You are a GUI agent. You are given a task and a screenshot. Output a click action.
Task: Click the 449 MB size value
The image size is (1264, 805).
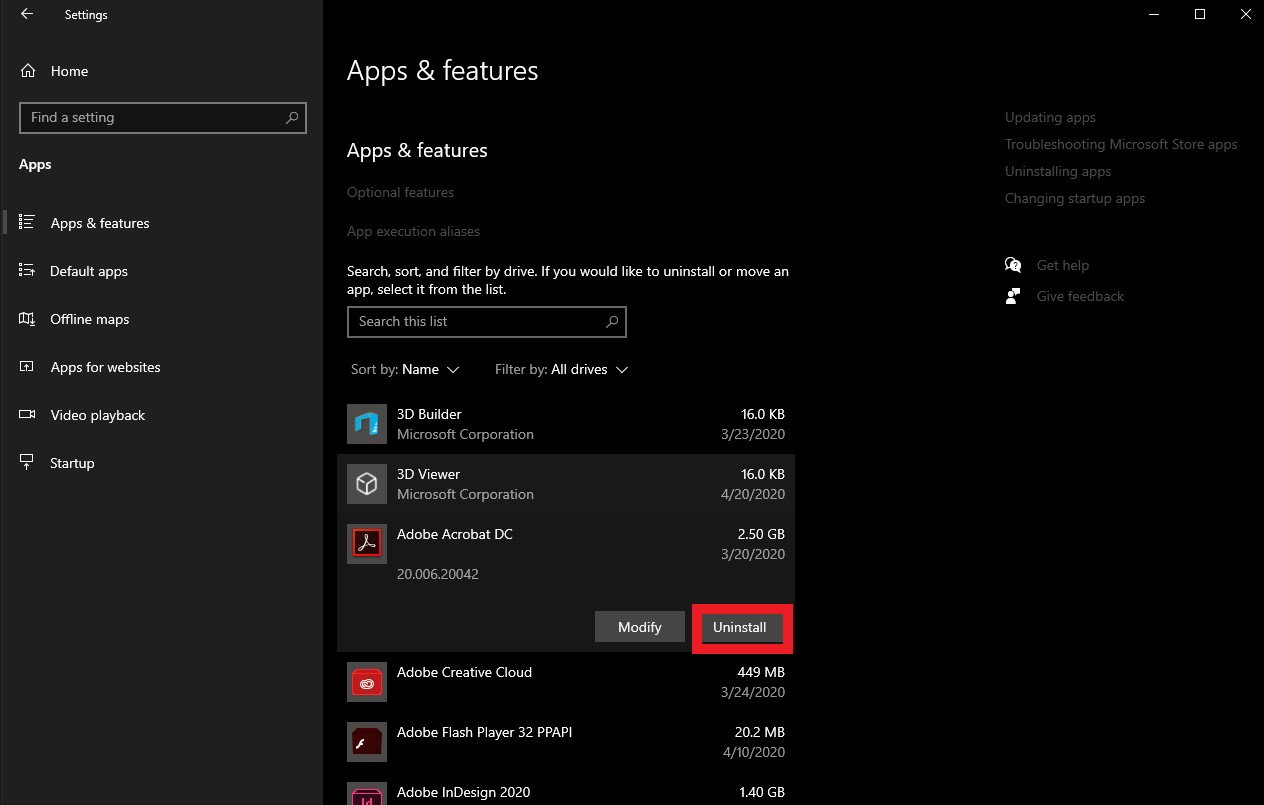[761, 672]
